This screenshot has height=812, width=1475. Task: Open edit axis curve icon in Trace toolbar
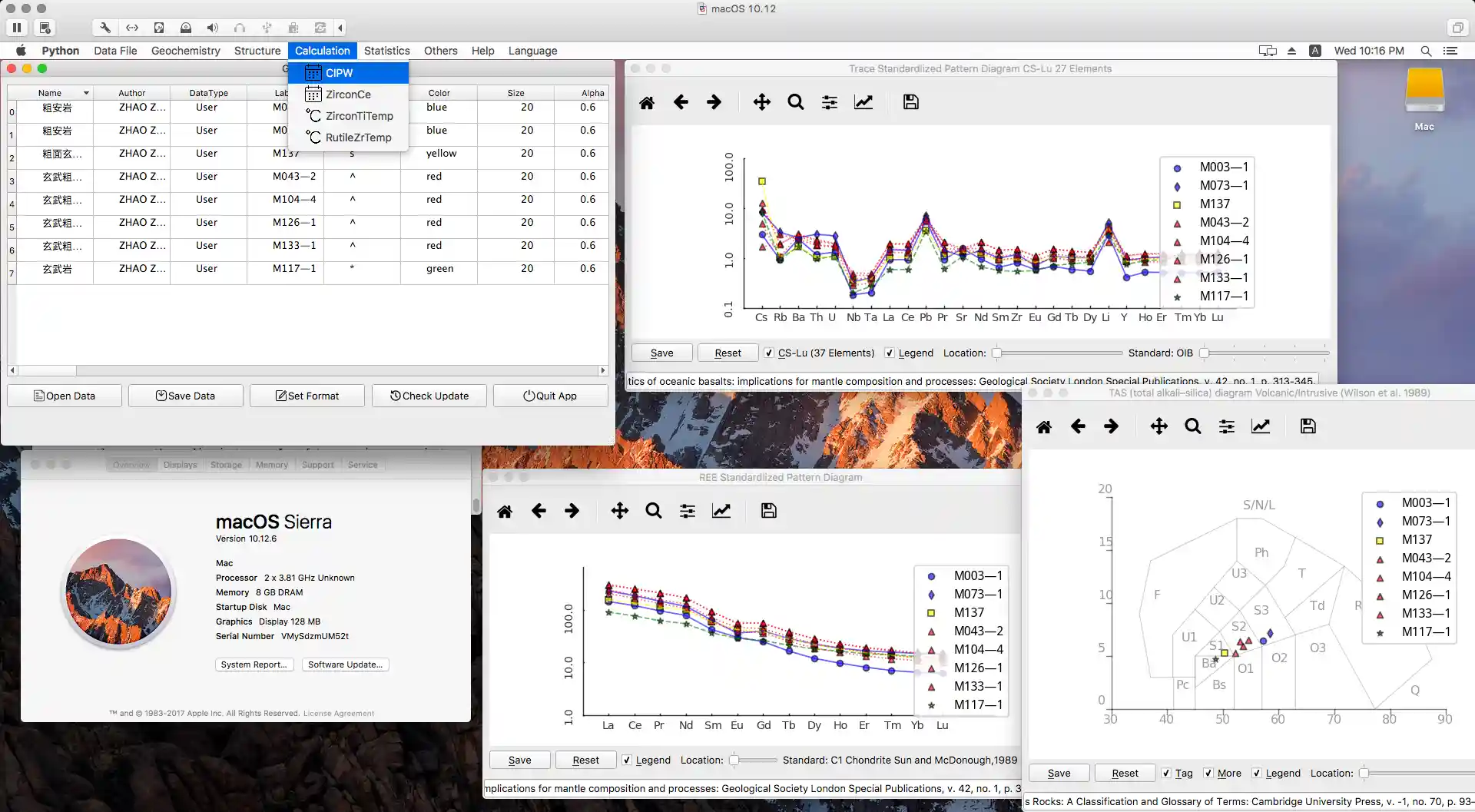click(x=863, y=102)
